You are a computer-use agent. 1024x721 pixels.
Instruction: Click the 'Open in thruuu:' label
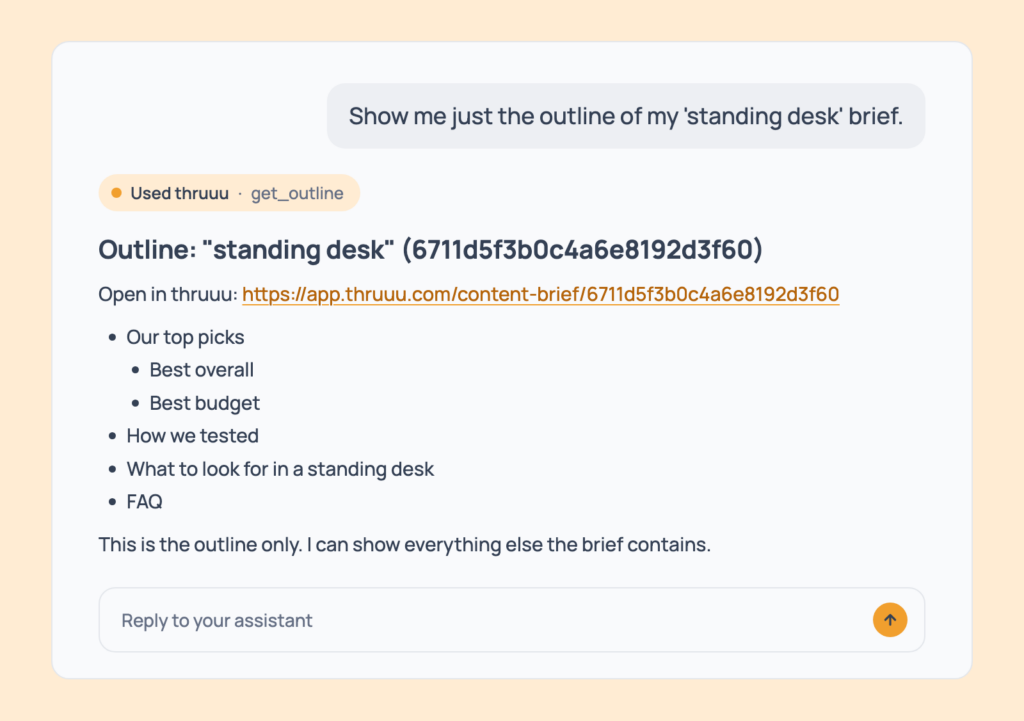[168, 295]
